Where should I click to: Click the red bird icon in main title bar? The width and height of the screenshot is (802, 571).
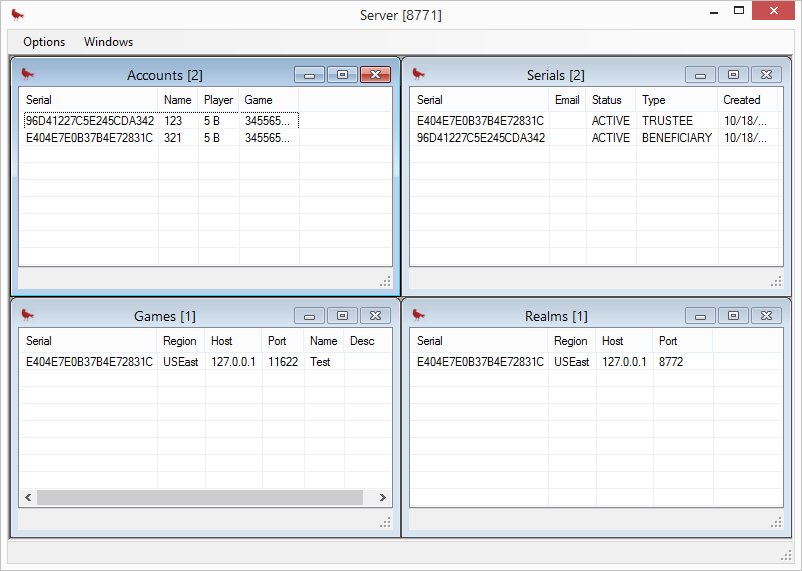tap(17, 15)
